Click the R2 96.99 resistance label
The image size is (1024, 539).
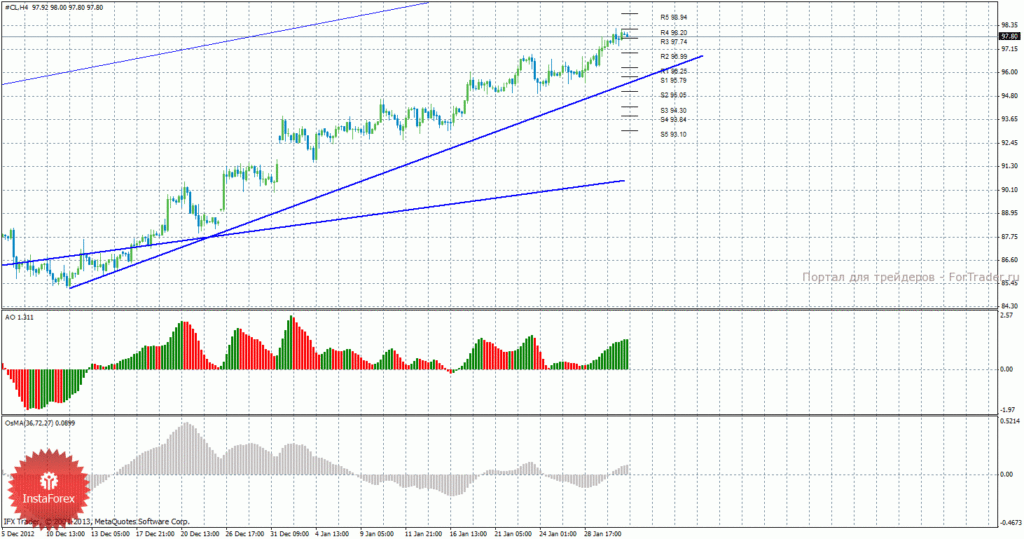click(673, 57)
